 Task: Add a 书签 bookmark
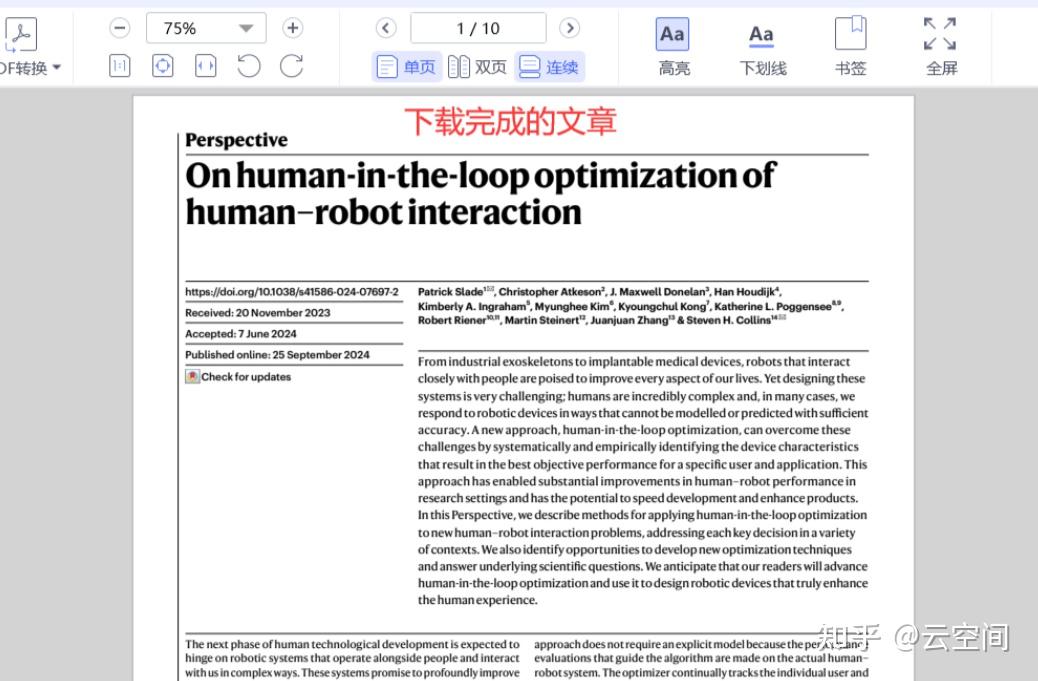tap(851, 48)
